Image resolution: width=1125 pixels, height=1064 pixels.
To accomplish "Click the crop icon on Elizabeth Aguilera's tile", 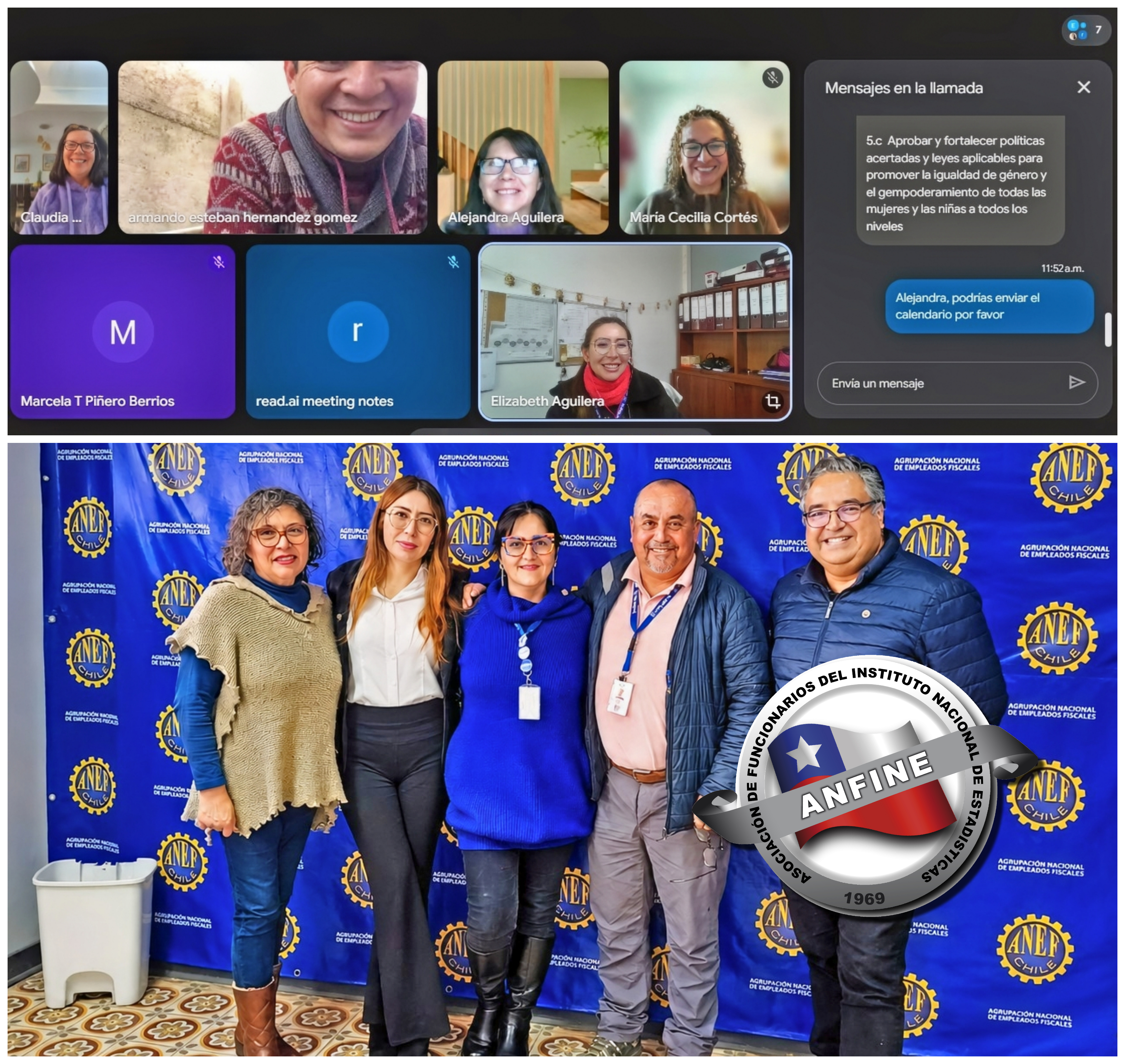I will click(773, 402).
